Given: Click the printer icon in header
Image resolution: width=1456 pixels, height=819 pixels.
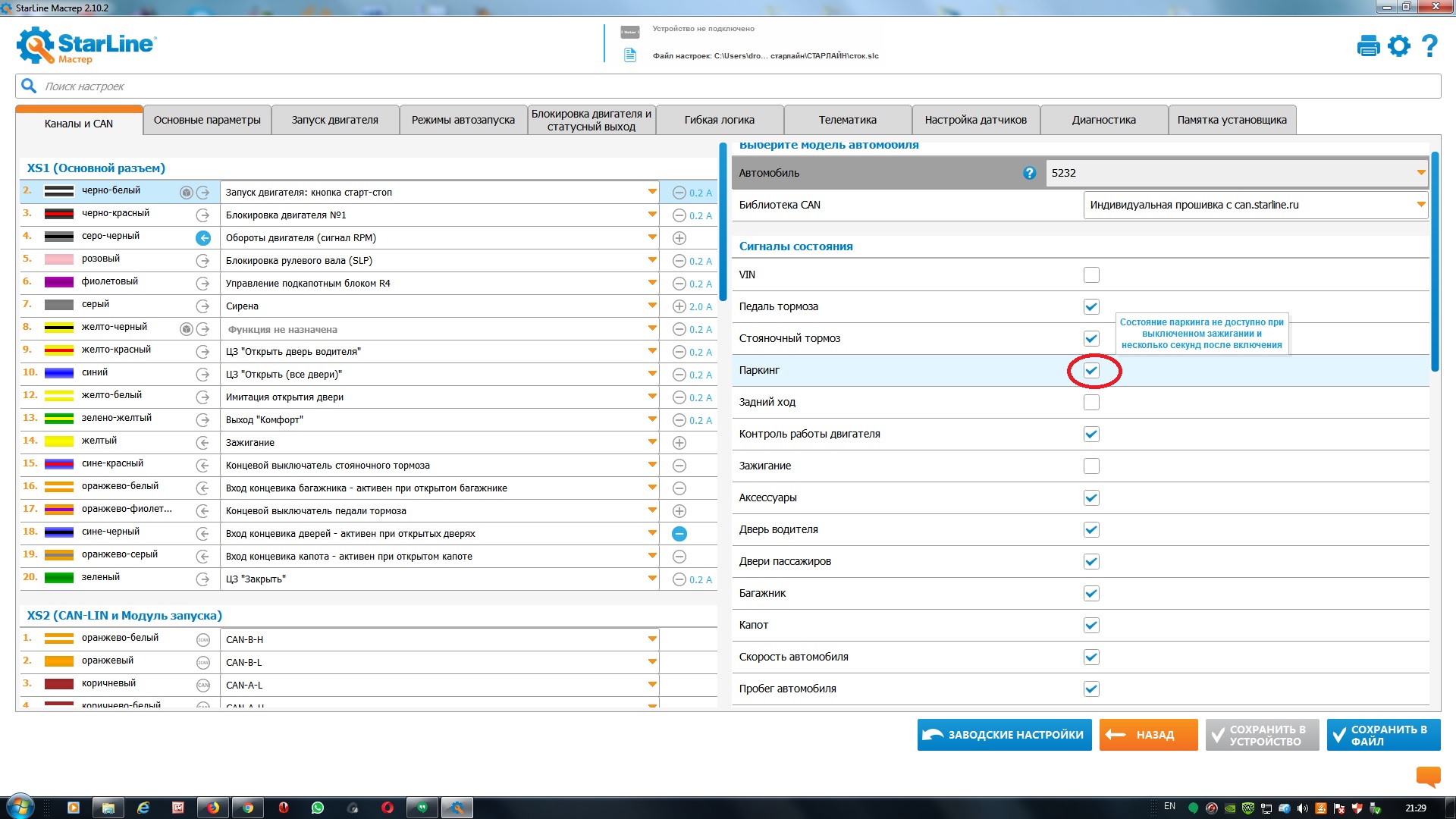Looking at the screenshot, I should [1368, 46].
